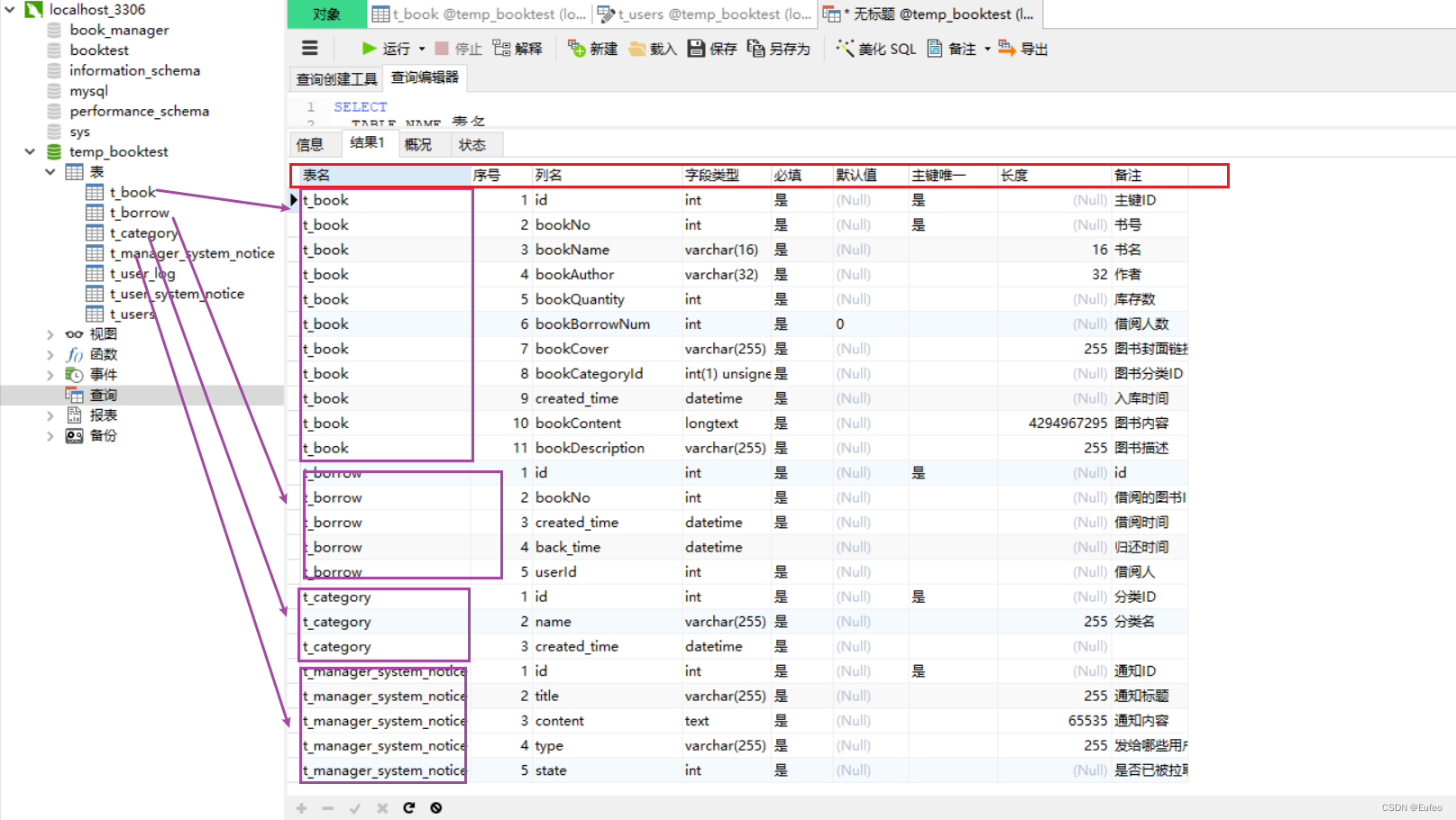Select the book_manager database
The image size is (1456, 820).
pyautogui.click(x=119, y=30)
